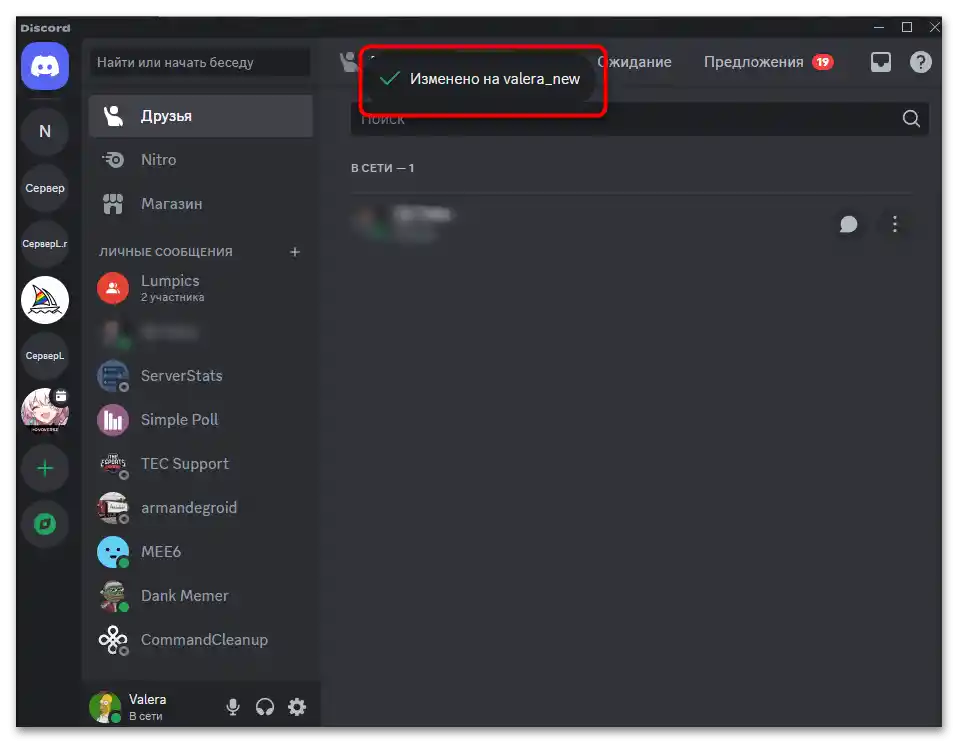Viewport: 958px width, 743px height.
Task: Explore discoverable servers compass icon
Action: click(45, 524)
